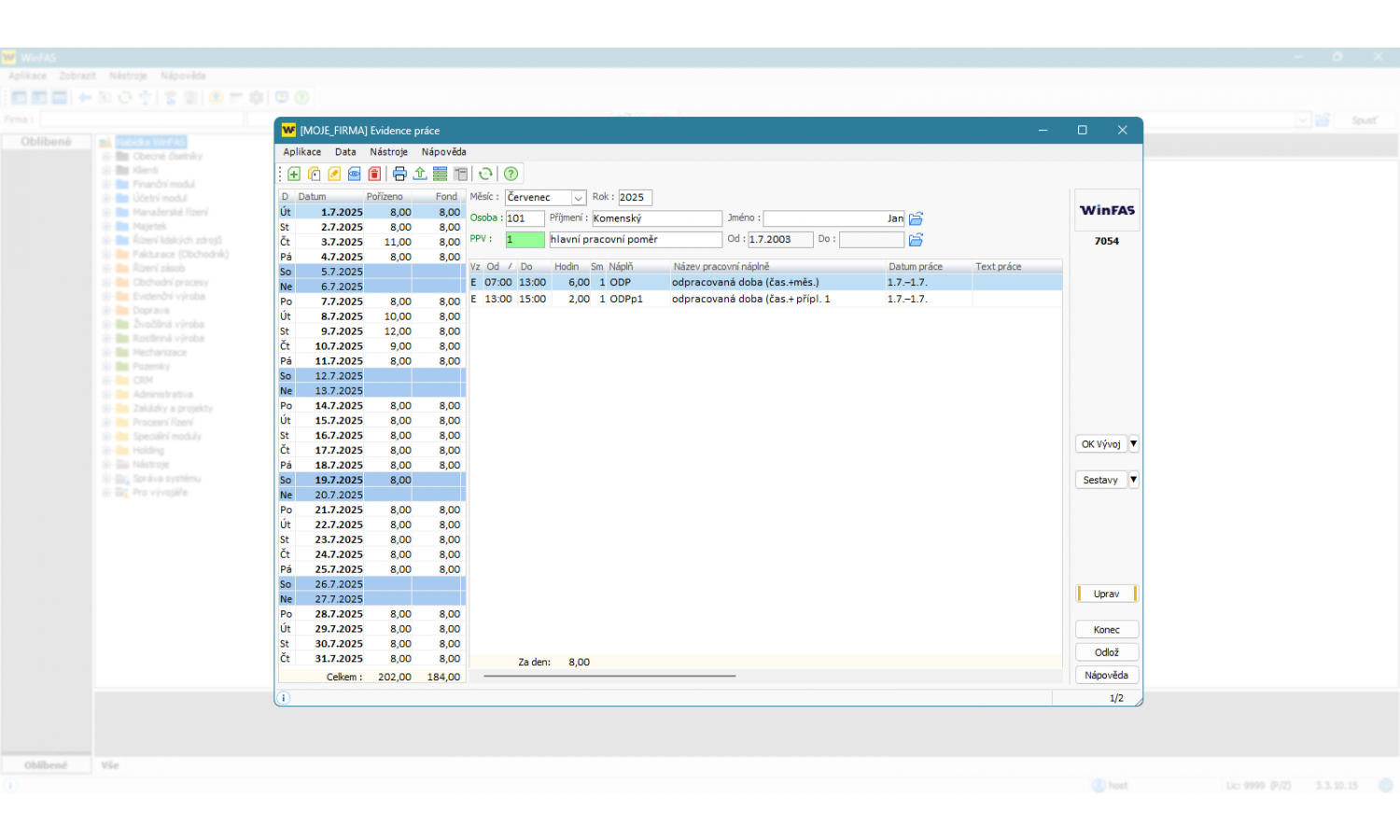Click the Pořízeno column header
The image size is (1400, 840).
[x=387, y=197]
